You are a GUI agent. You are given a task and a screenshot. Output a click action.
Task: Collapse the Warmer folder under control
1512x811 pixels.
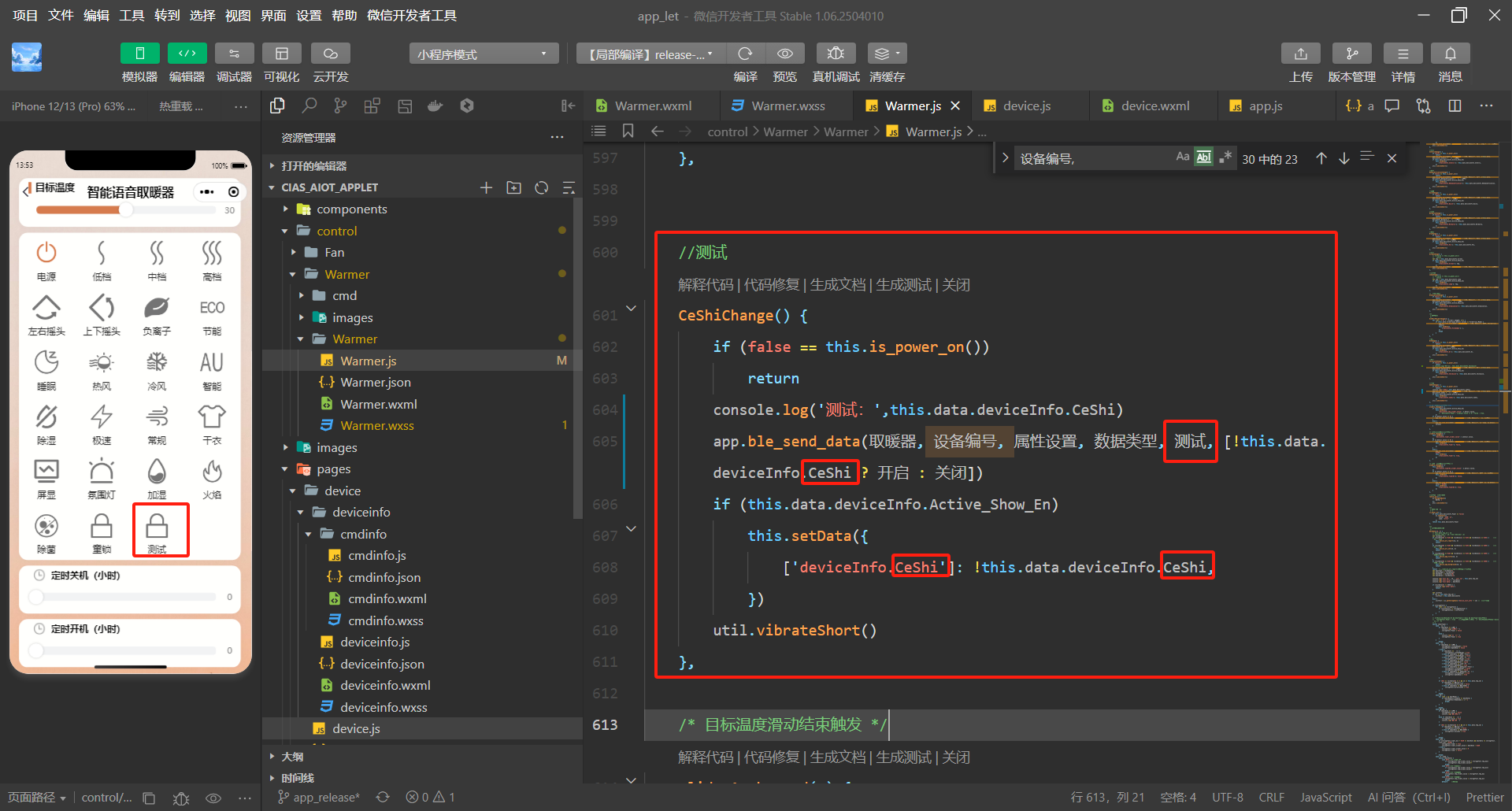(346, 274)
